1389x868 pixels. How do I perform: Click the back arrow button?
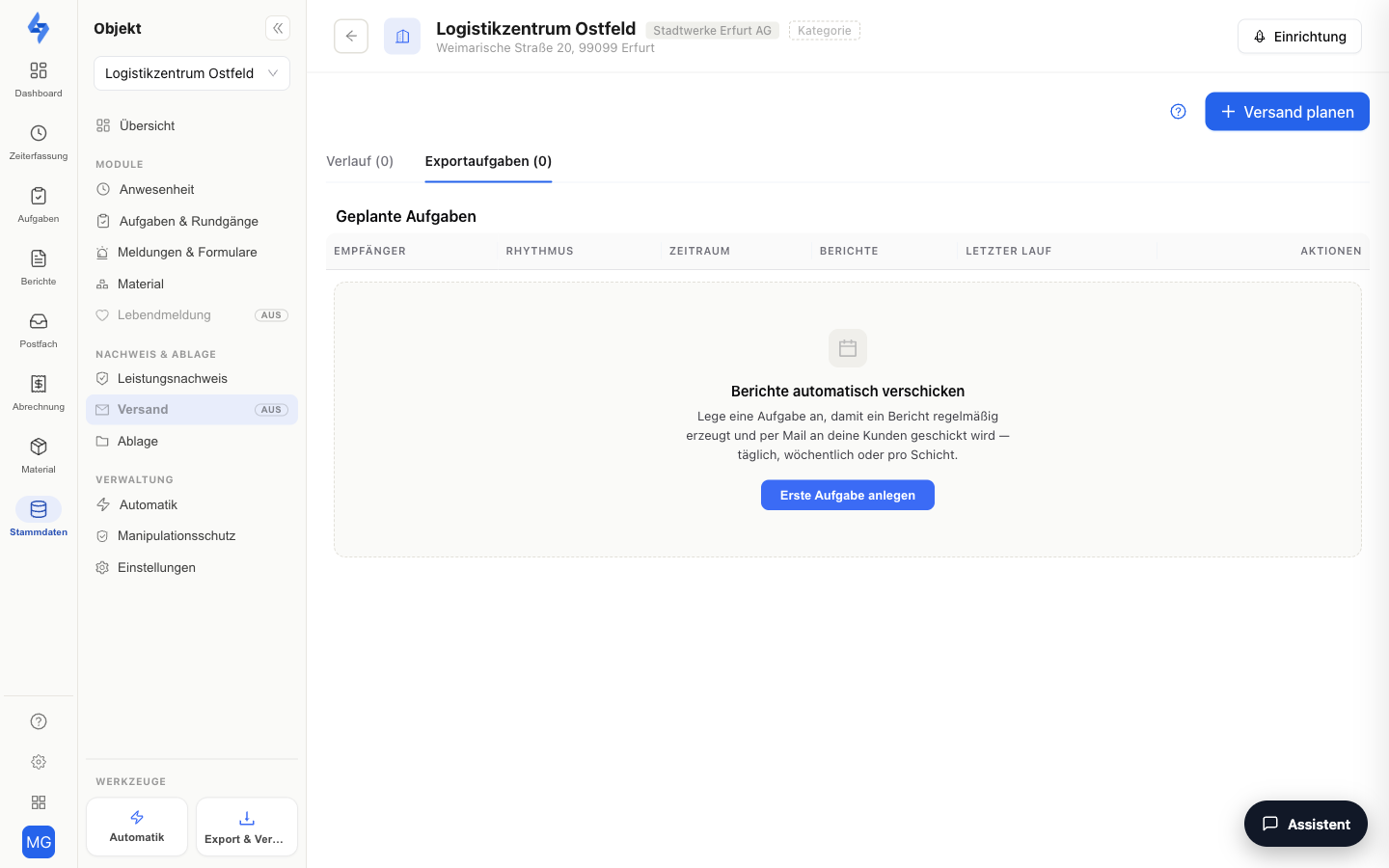click(351, 36)
